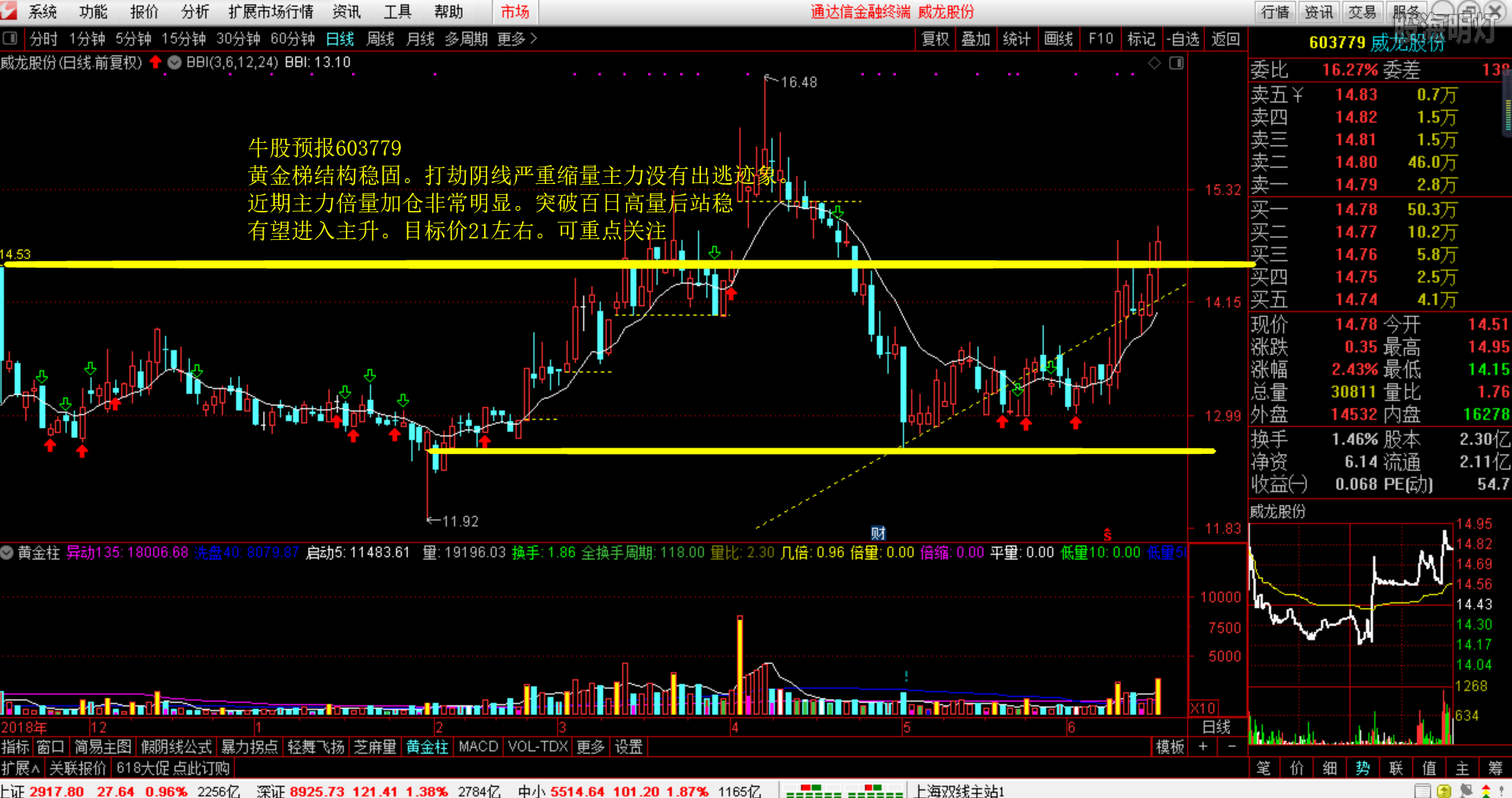Open the 资讯 menu in the menu bar
1512x798 pixels.
(x=347, y=12)
